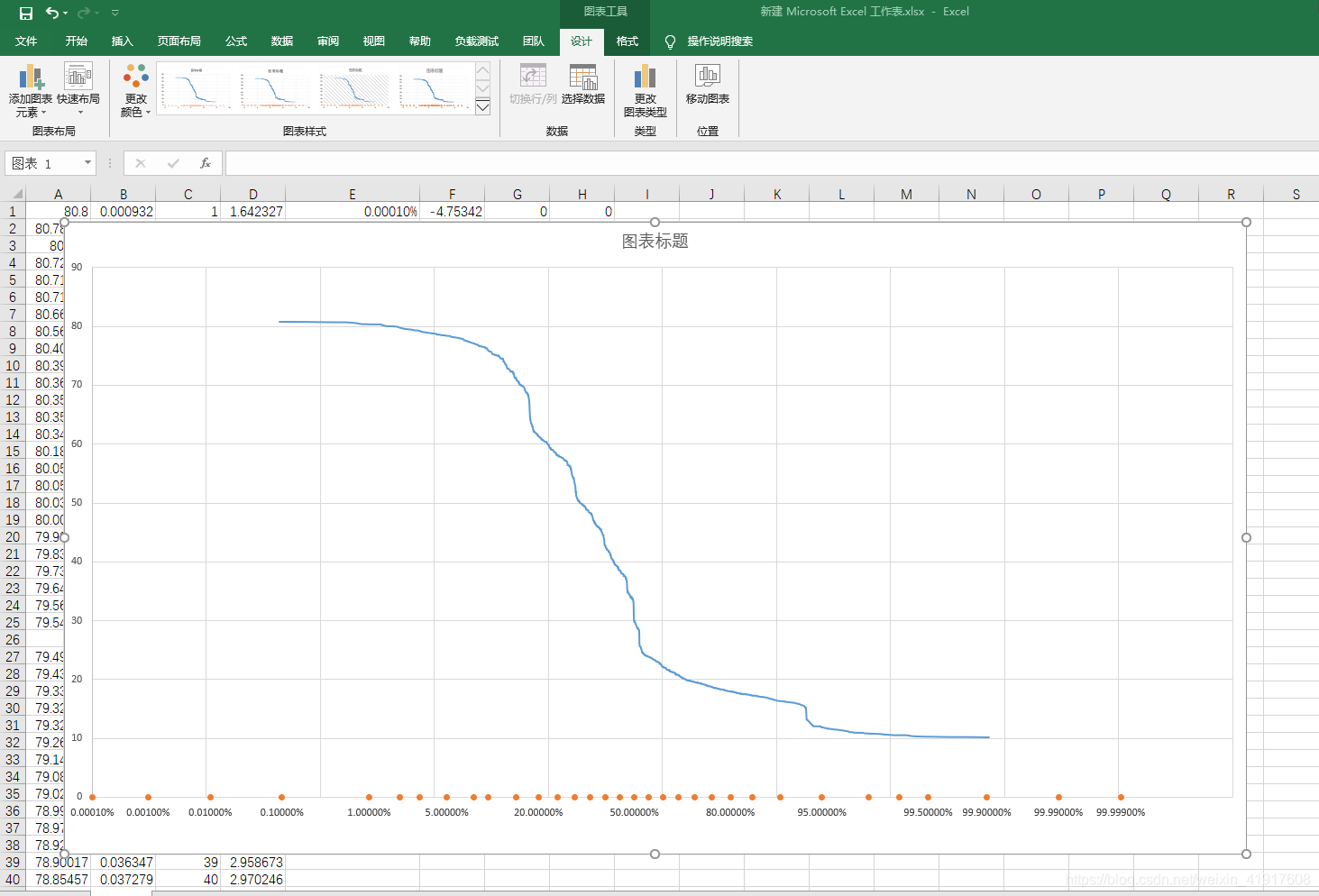
Task: Select the second chart style thumbnail
Action: pyautogui.click(x=276, y=88)
